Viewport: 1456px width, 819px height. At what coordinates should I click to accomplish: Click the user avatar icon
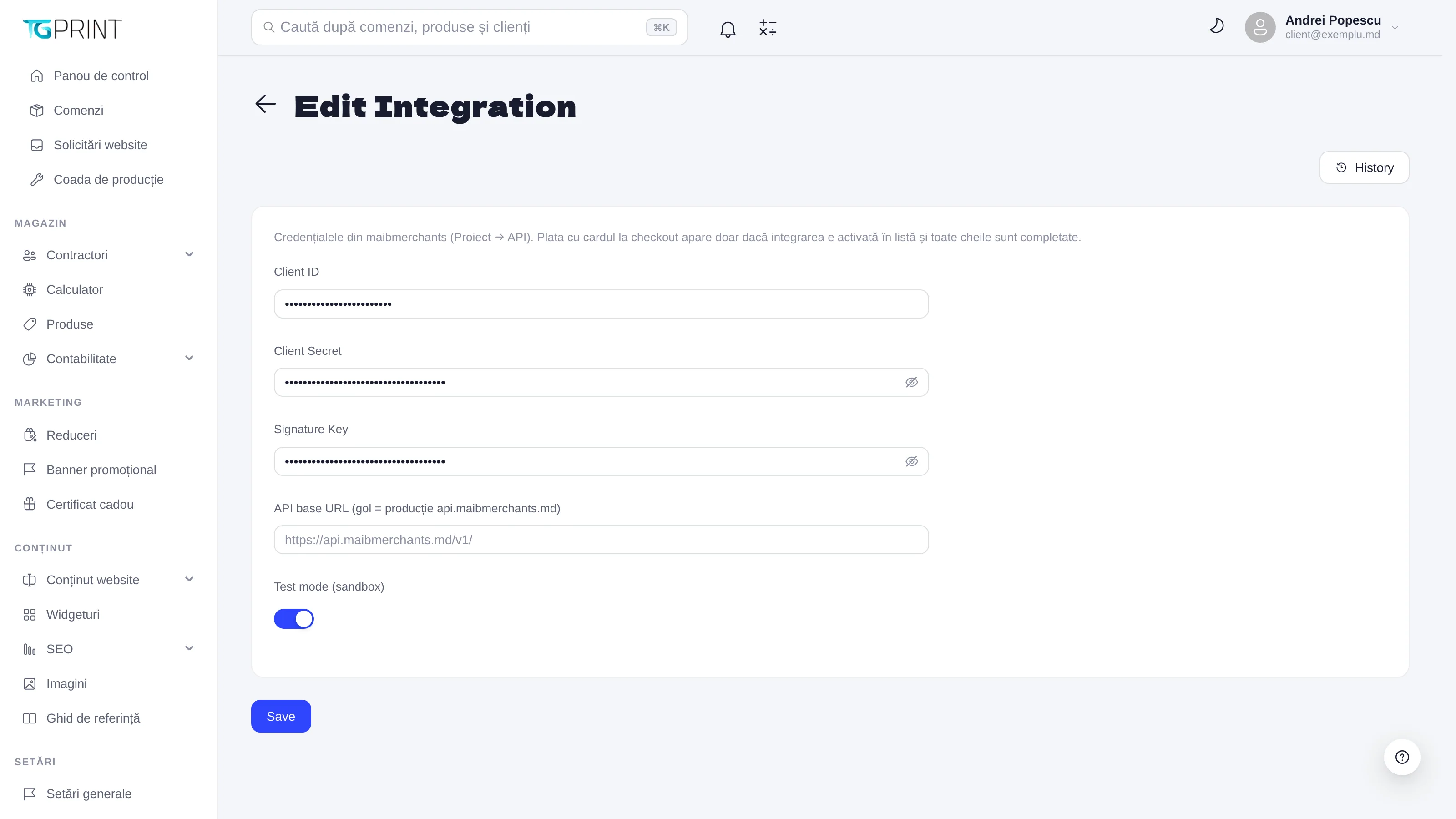pyautogui.click(x=1260, y=27)
